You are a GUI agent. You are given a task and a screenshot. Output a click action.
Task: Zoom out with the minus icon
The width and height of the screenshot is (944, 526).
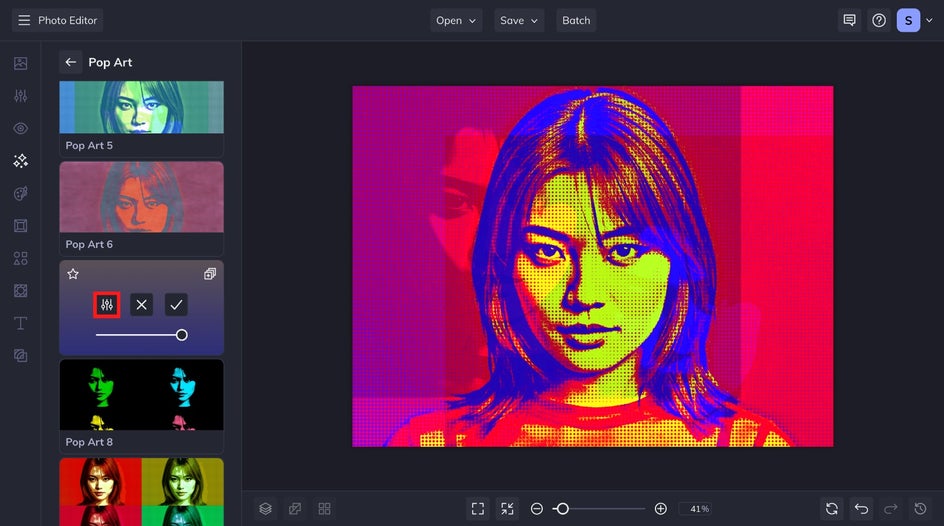pyautogui.click(x=536, y=509)
